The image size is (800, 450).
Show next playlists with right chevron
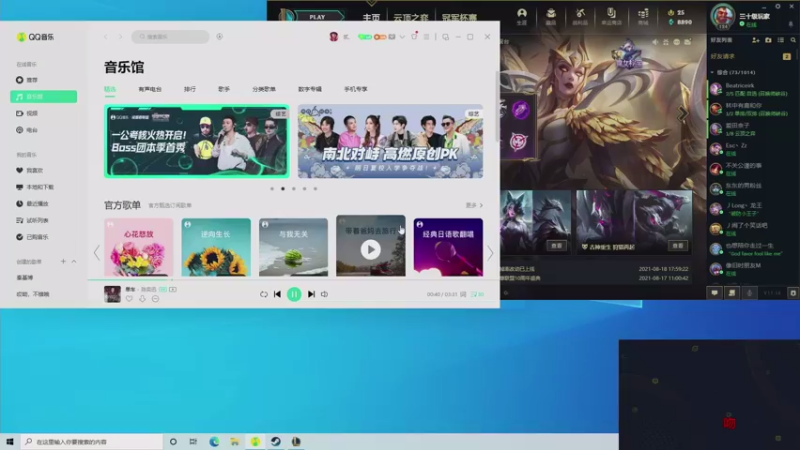click(x=490, y=253)
